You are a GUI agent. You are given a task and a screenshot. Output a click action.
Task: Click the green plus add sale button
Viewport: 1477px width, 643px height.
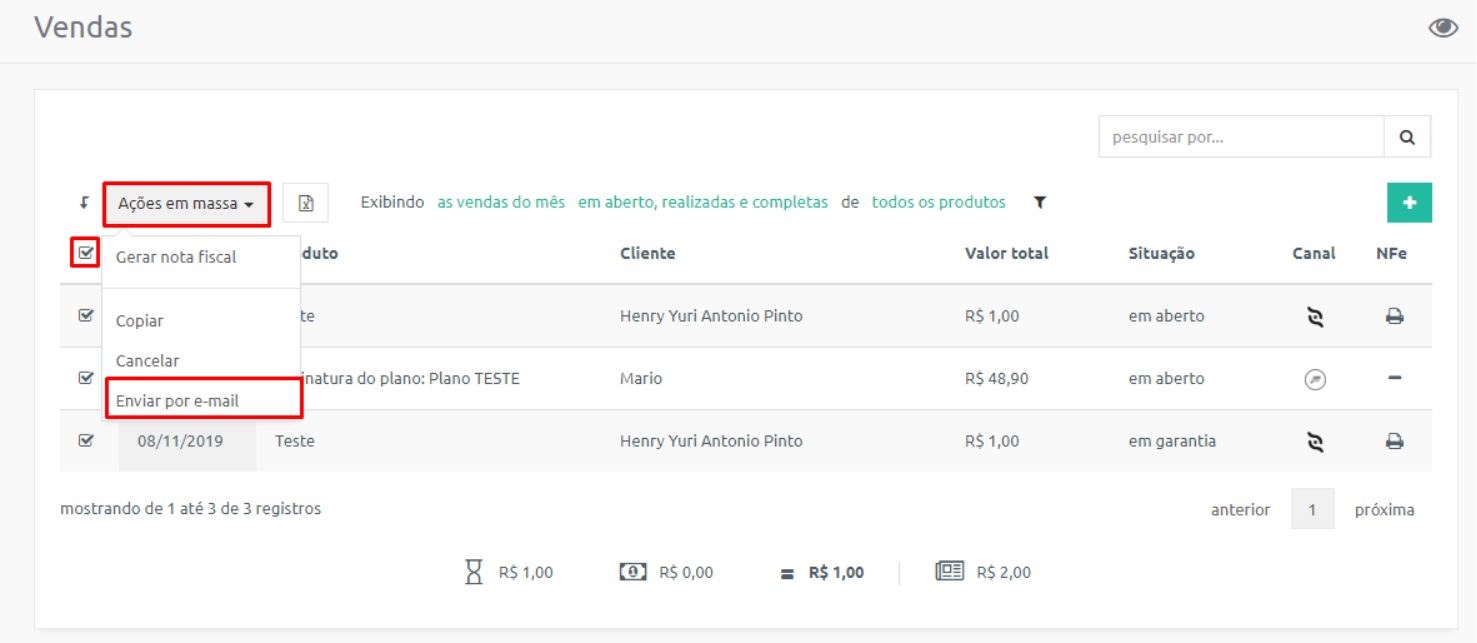point(1409,203)
